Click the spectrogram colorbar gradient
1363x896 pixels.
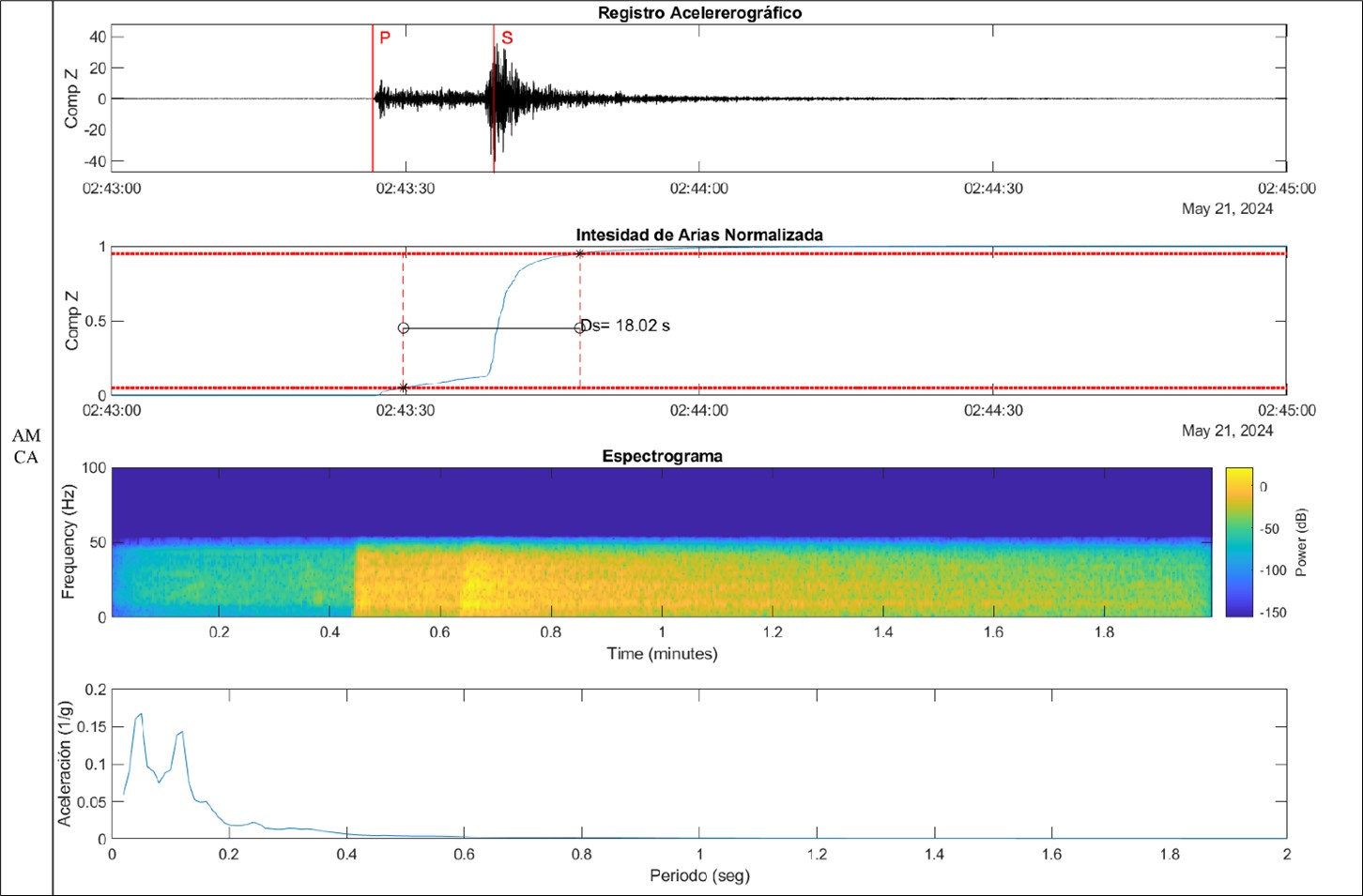click(1239, 542)
